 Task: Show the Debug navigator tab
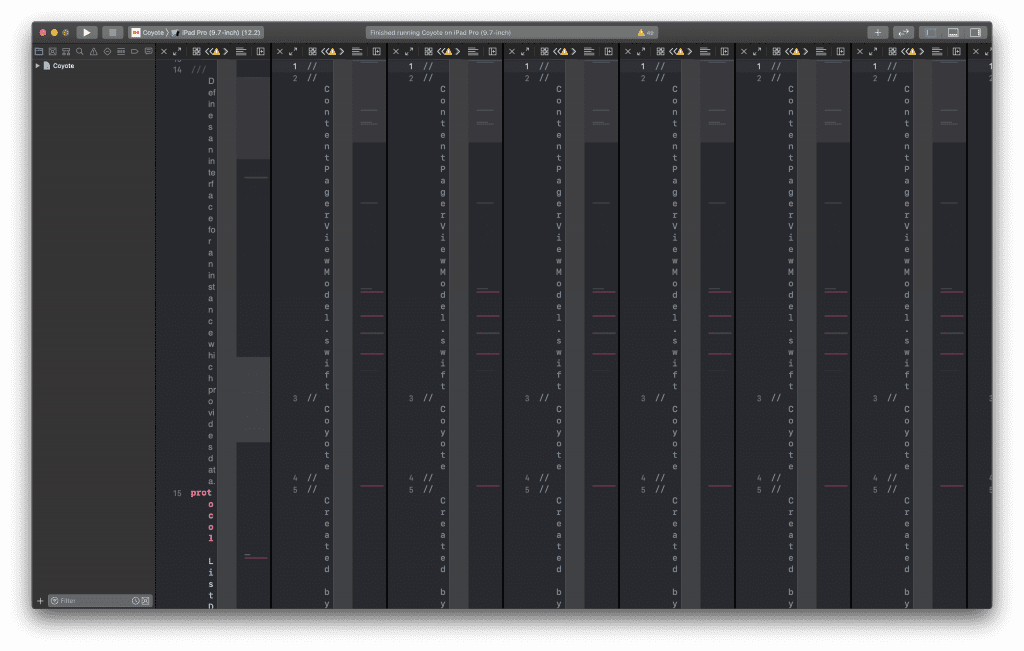(x=121, y=51)
